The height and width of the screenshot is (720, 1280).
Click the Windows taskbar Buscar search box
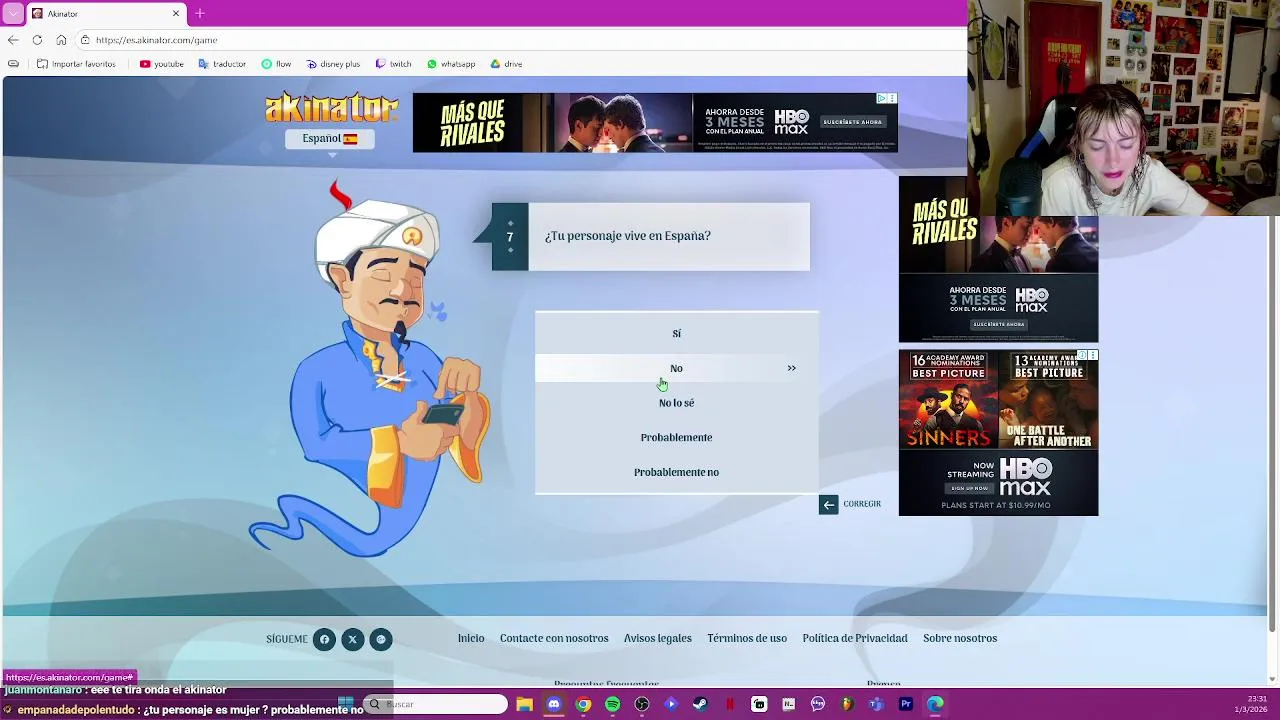[436, 704]
